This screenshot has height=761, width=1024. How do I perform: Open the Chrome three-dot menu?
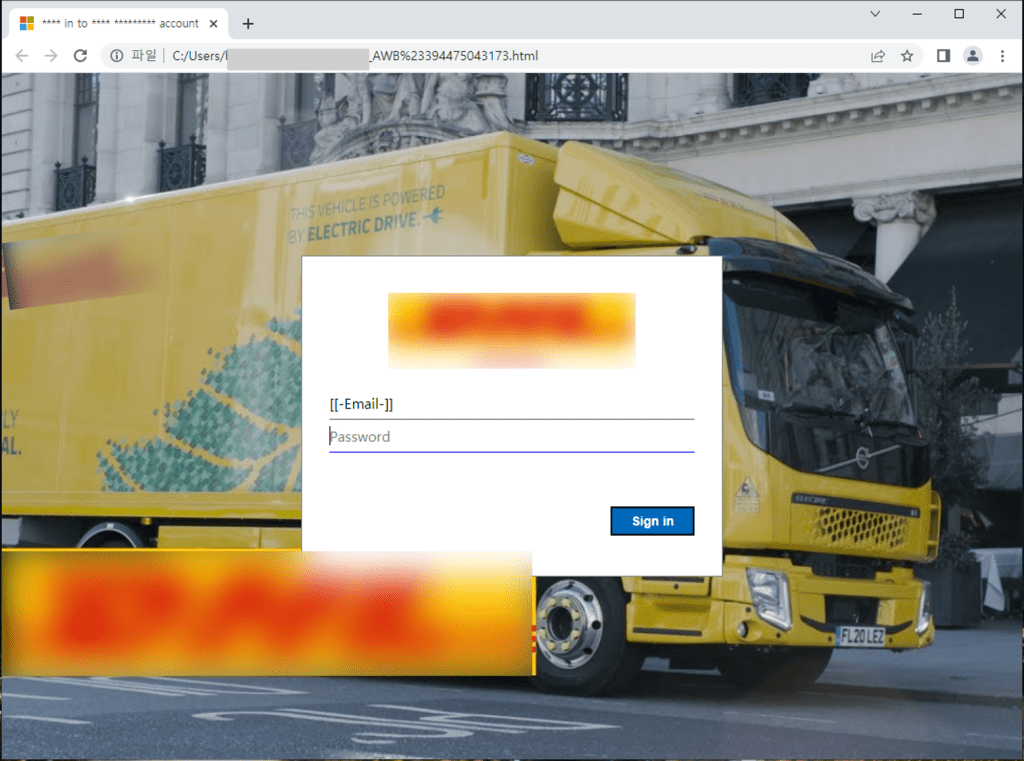tap(1002, 56)
